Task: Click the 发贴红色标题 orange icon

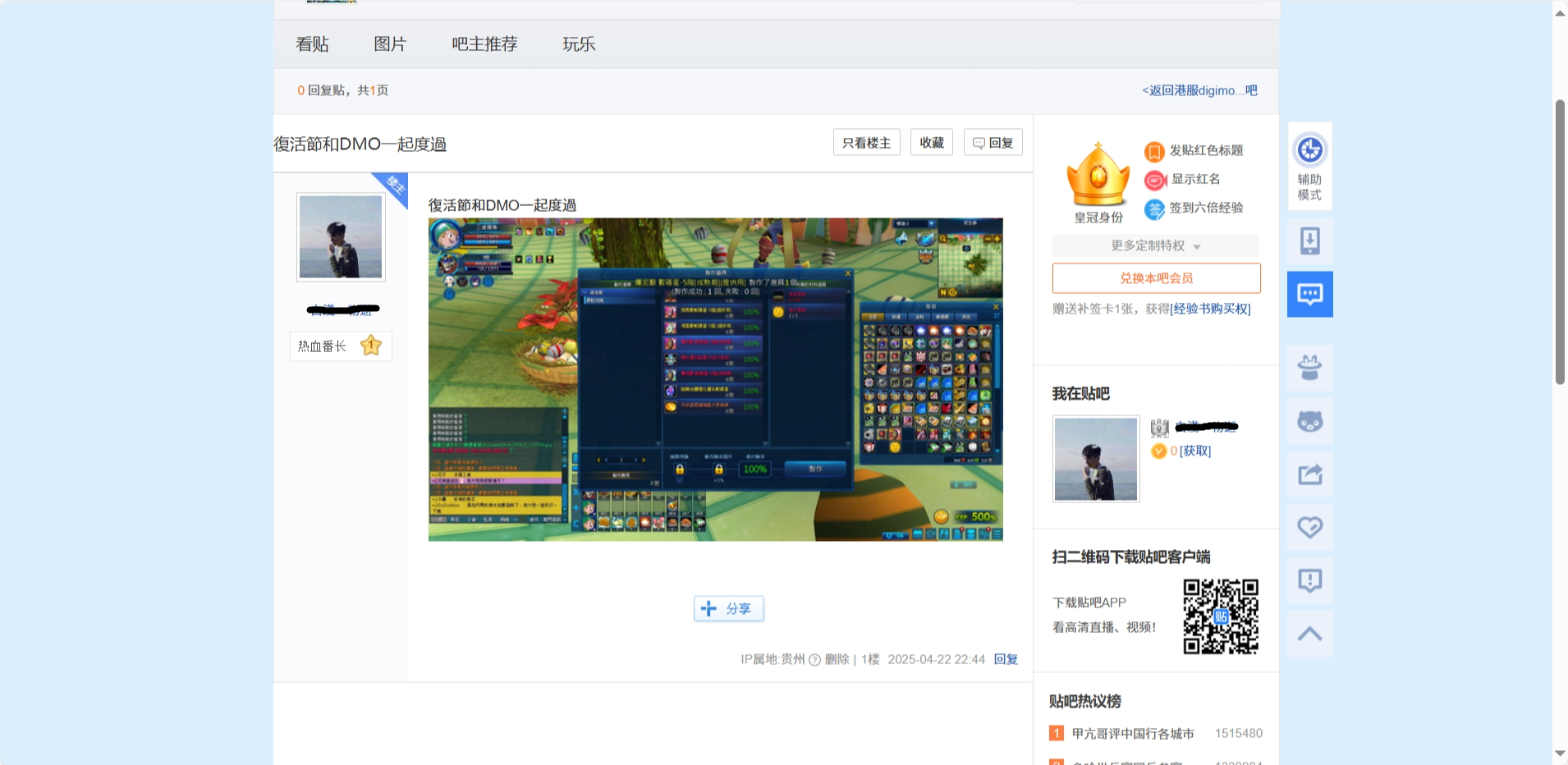Action: coord(1154,151)
